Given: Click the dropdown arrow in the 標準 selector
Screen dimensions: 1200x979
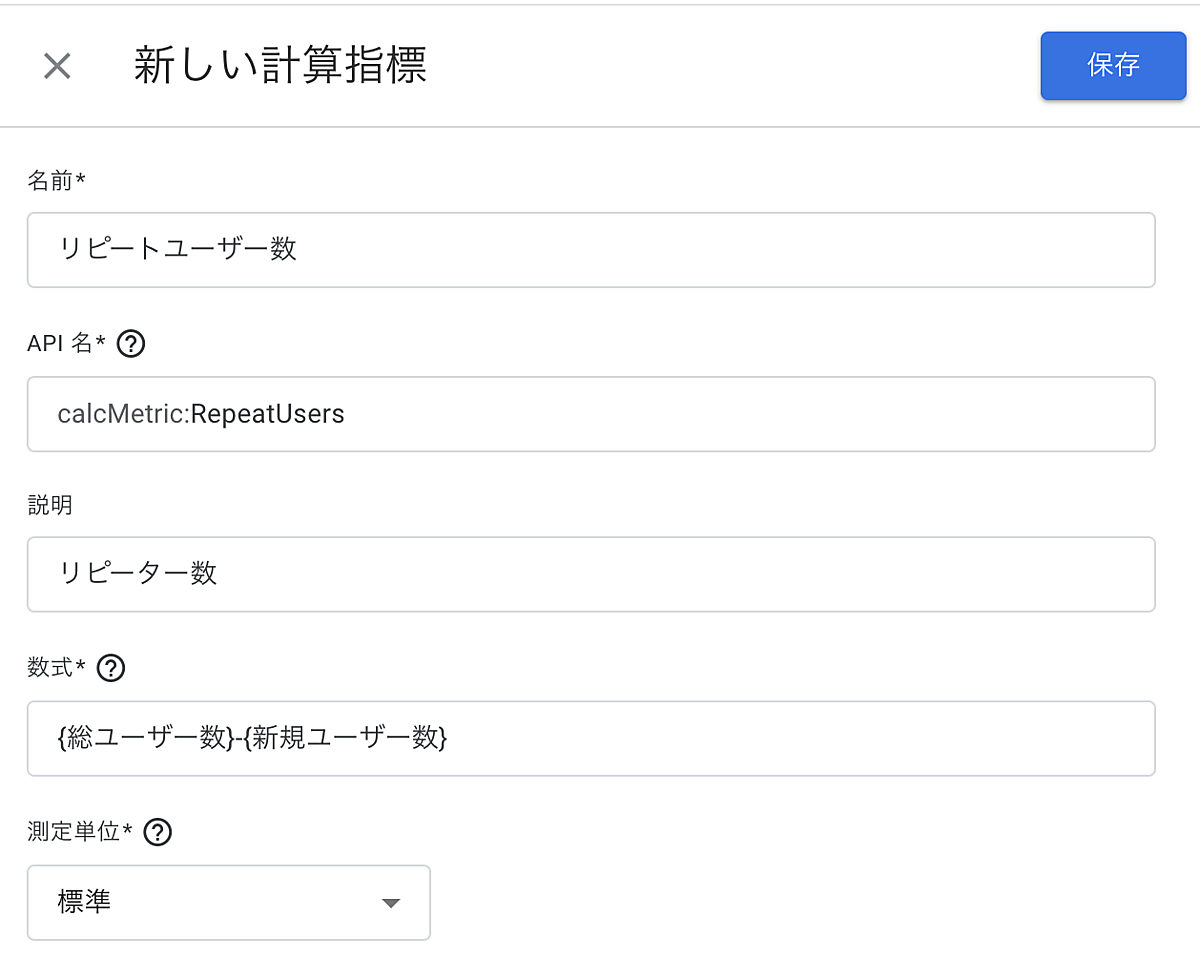Looking at the screenshot, I should (x=391, y=903).
